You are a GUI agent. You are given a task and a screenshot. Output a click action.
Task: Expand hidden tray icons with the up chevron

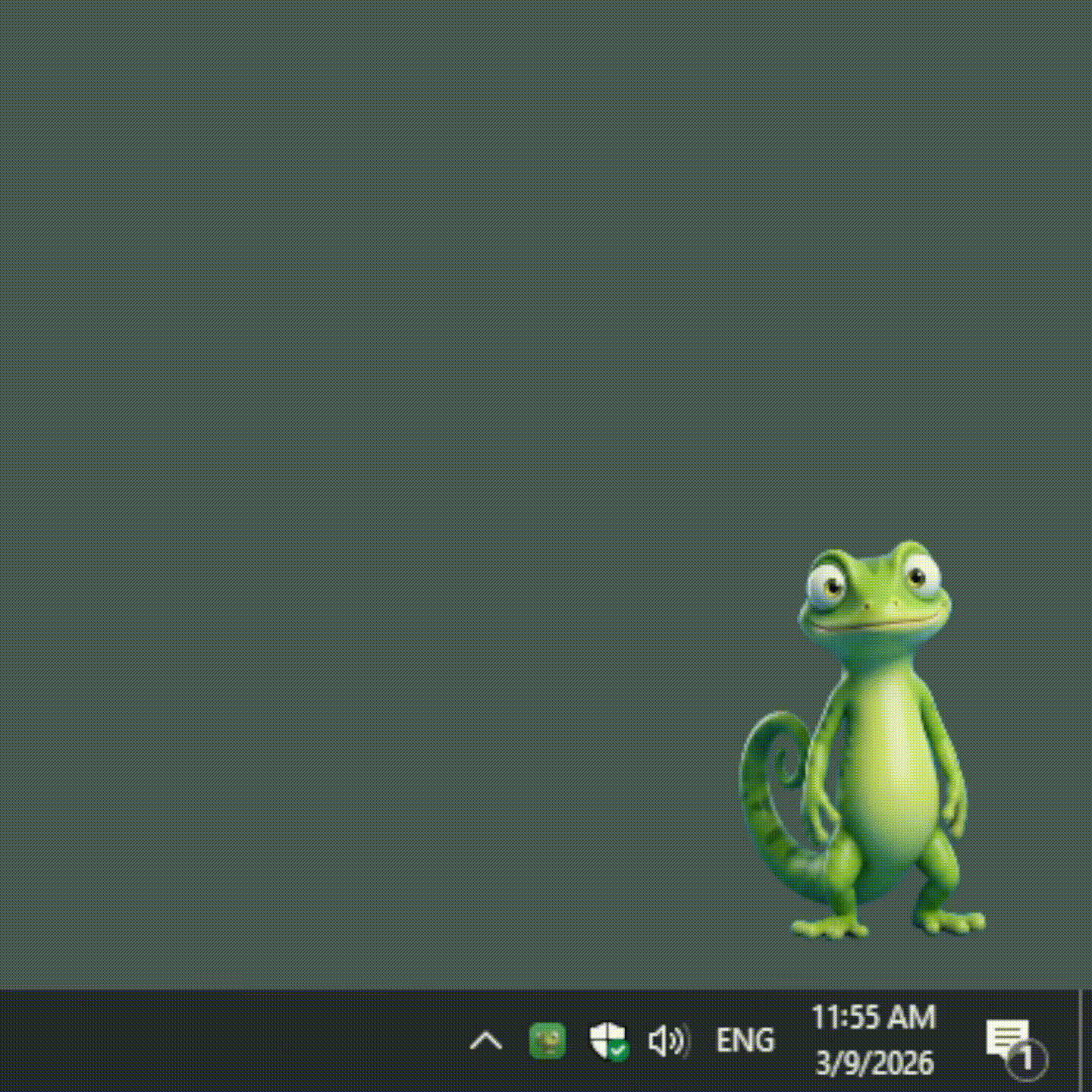(486, 1040)
